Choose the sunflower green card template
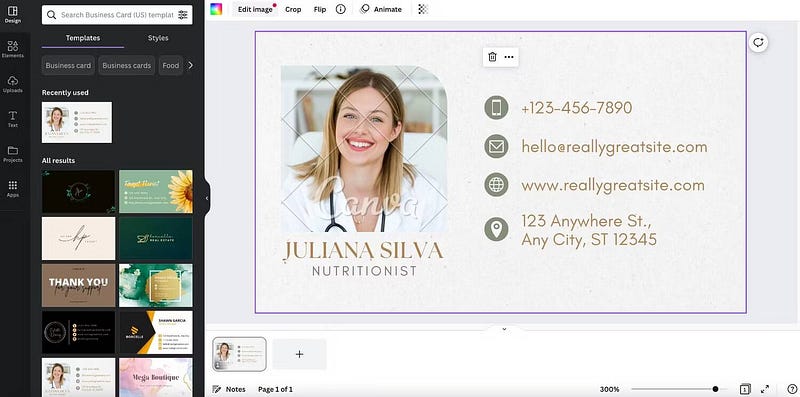 (x=156, y=191)
